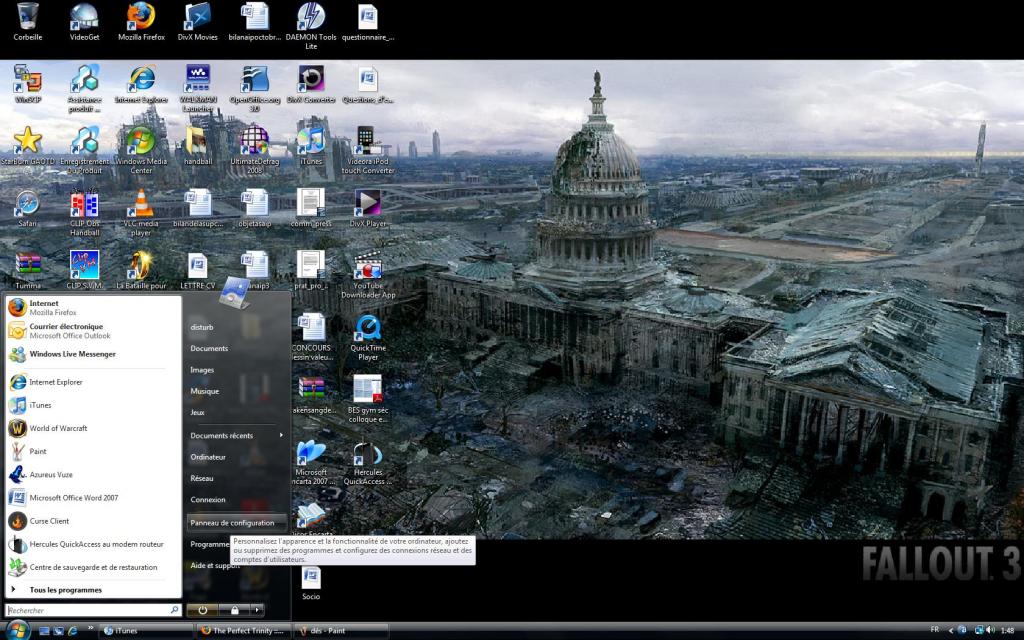Viewport: 1024px width, 640px height.
Task: Open the VLC media player desktop shortcut
Action: click(141, 212)
